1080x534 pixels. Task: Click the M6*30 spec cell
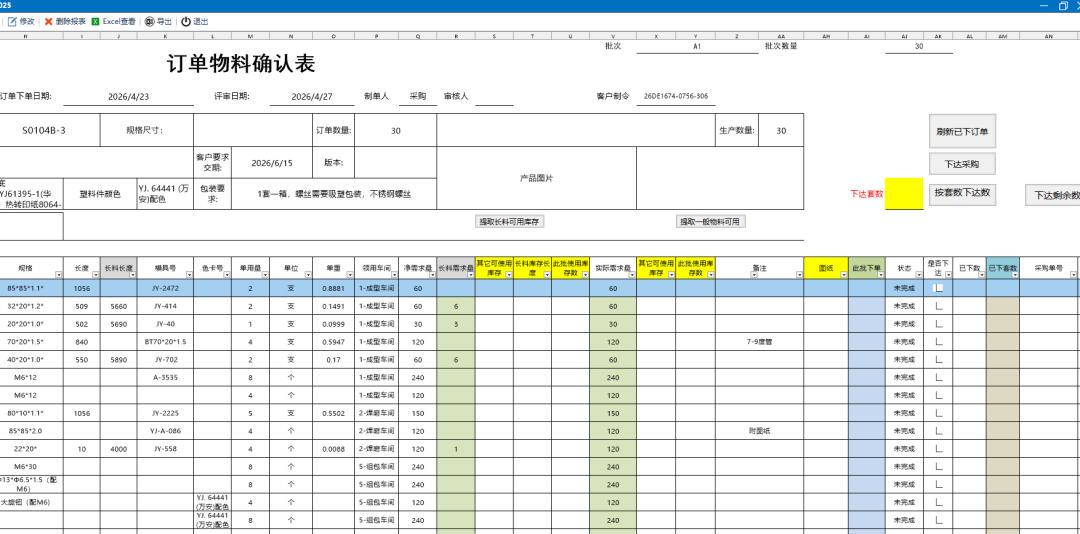[31, 466]
